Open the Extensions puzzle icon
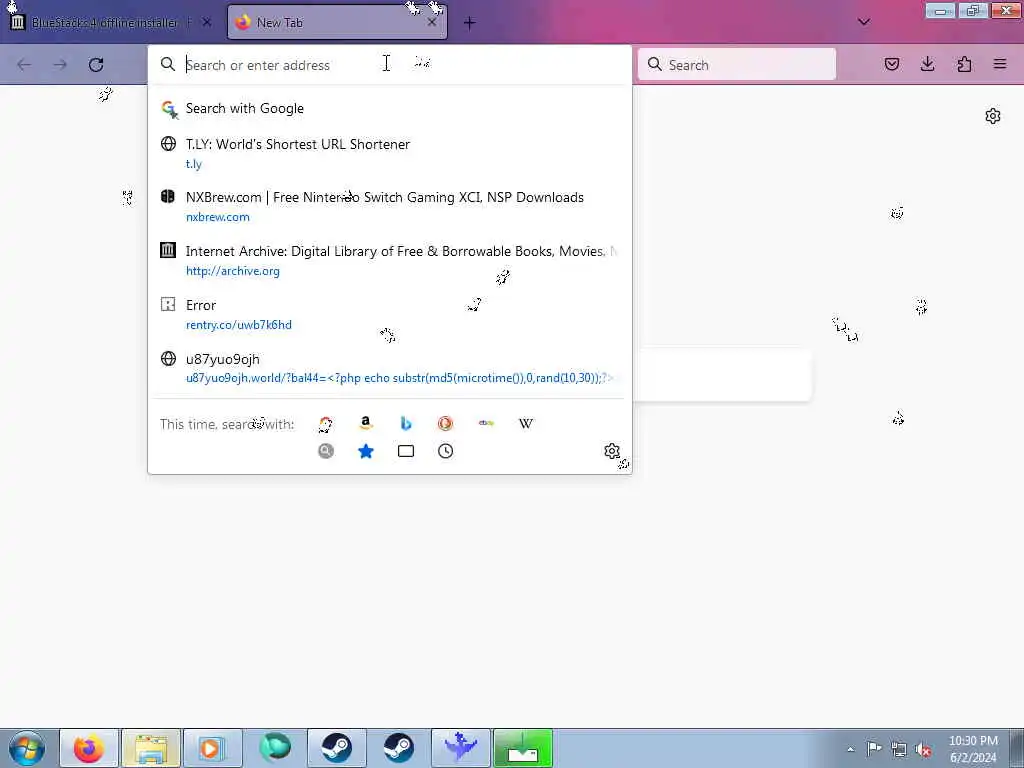The image size is (1024, 768). click(x=964, y=64)
